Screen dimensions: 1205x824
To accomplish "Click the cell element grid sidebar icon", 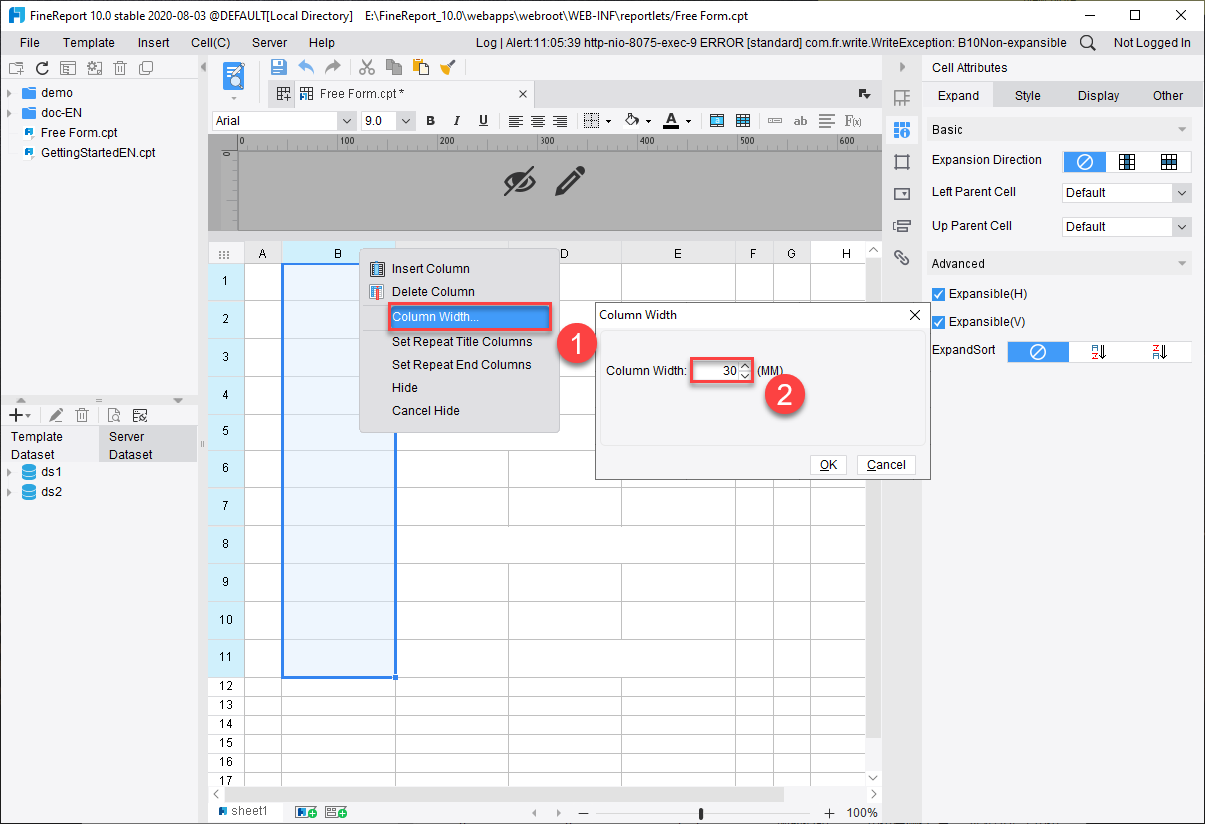I will click(902, 97).
